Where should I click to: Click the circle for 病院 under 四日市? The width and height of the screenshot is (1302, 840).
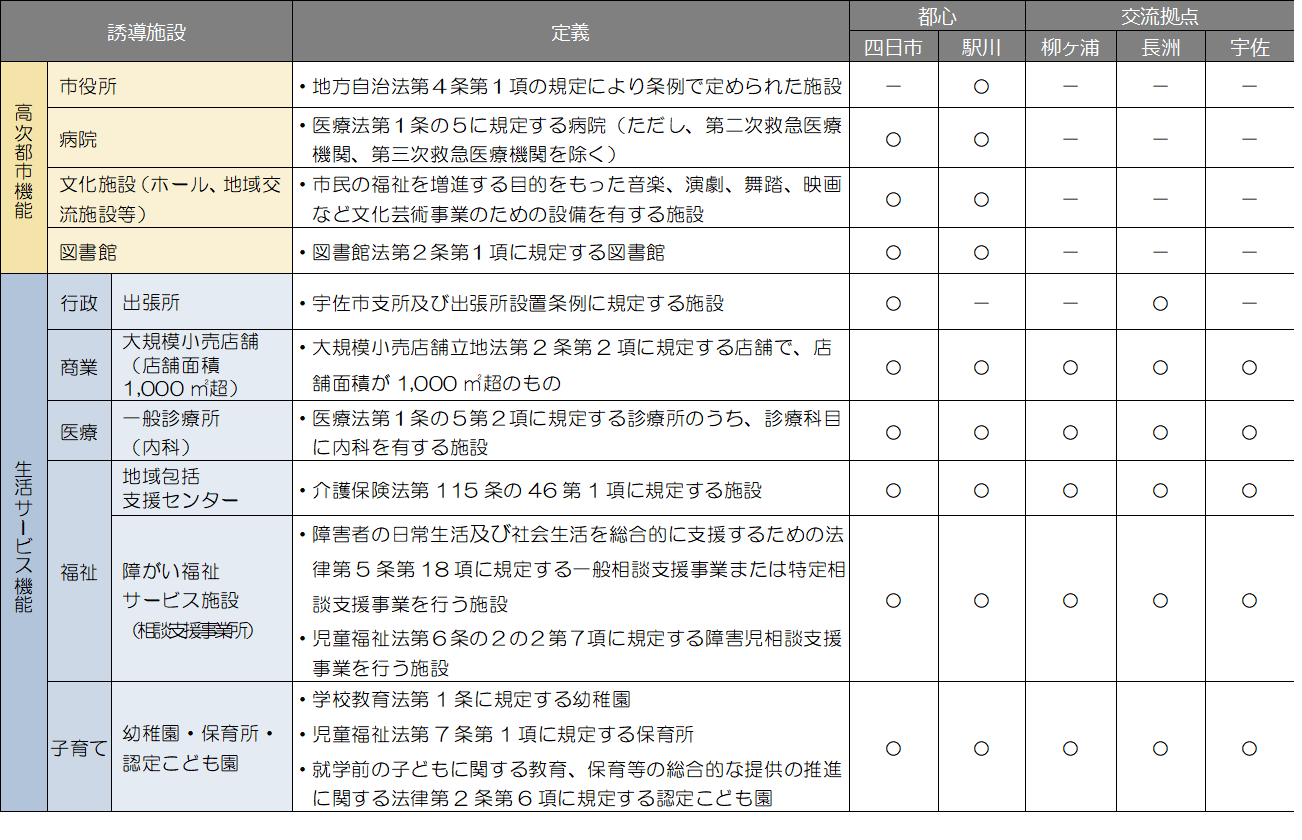tap(894, 139)
